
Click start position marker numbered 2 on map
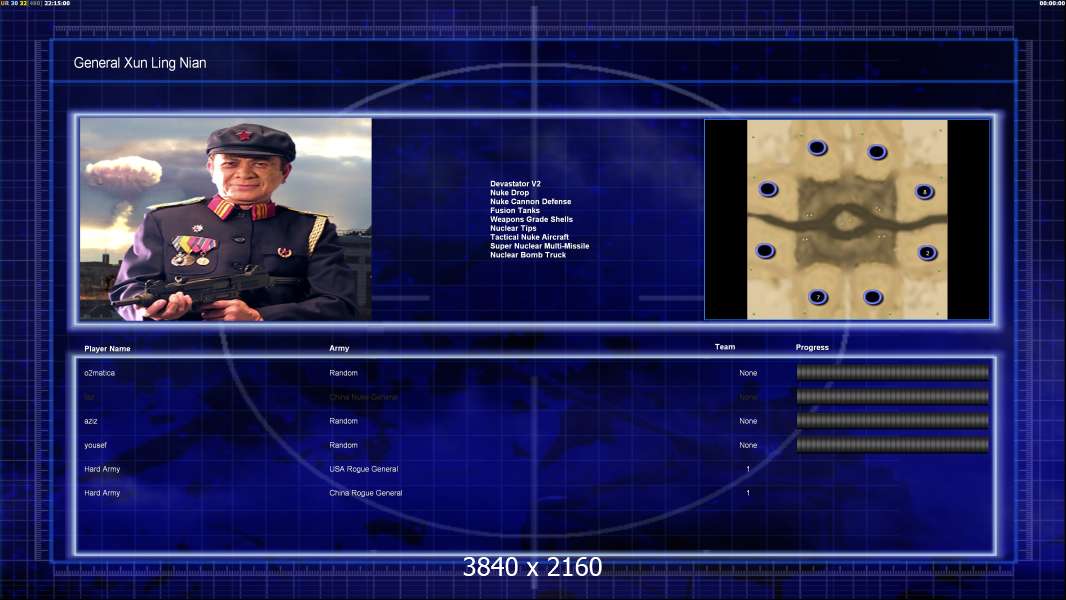tap(927, 253)
